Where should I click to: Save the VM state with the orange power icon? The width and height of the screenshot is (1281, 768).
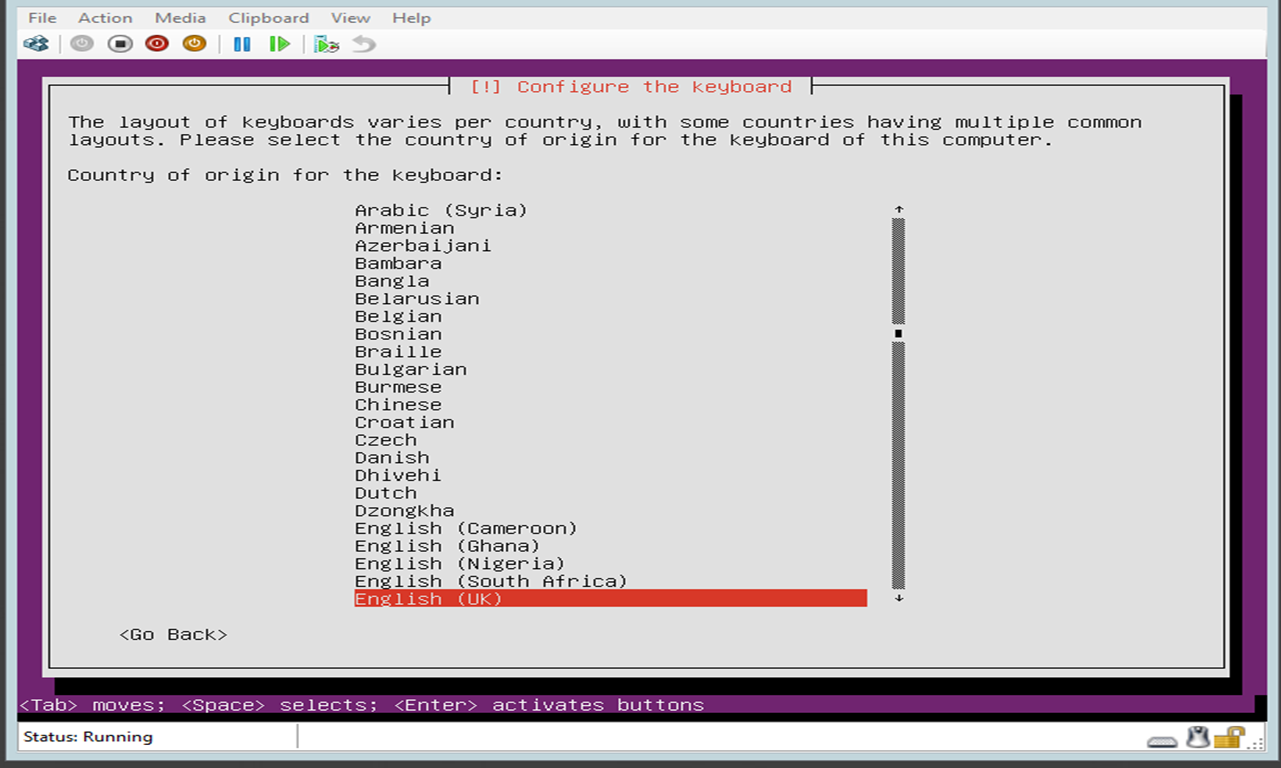pos(194,44)
